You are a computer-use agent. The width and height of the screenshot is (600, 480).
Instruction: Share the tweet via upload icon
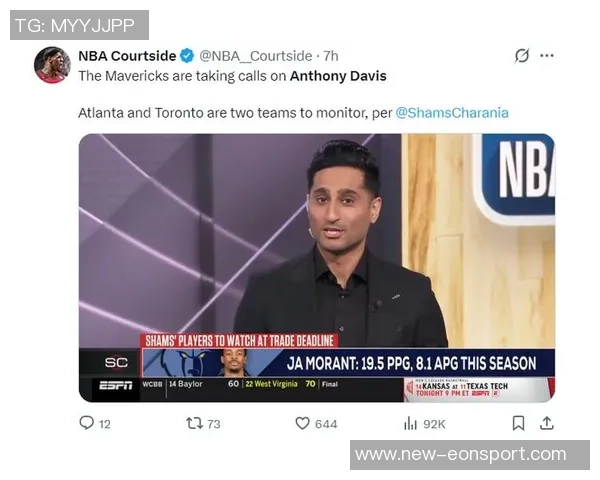coord(547,423)
